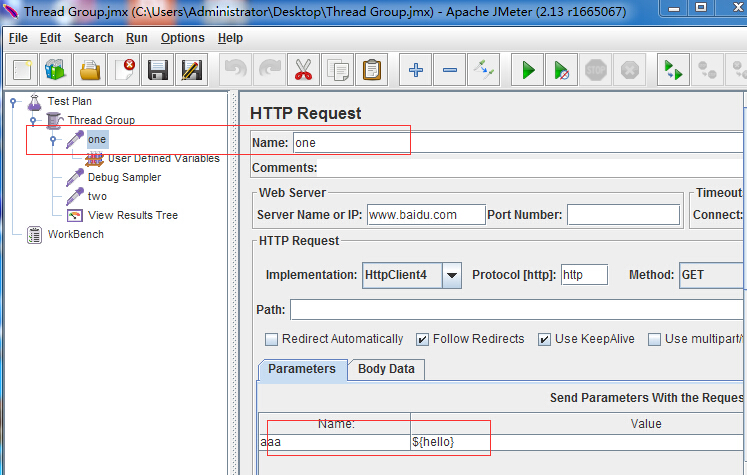
Task: Save the test plan with floppy icon
Action: point(158,70)
